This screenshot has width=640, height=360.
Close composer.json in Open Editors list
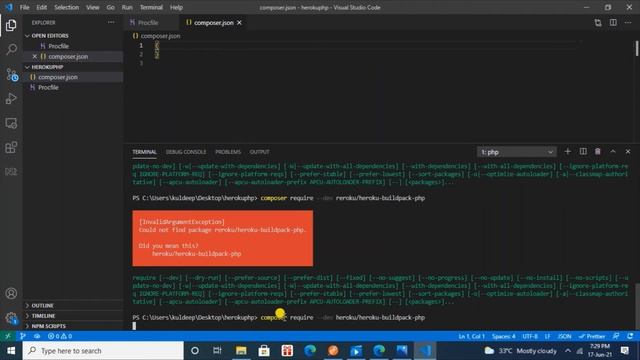(x=34, y=56)
